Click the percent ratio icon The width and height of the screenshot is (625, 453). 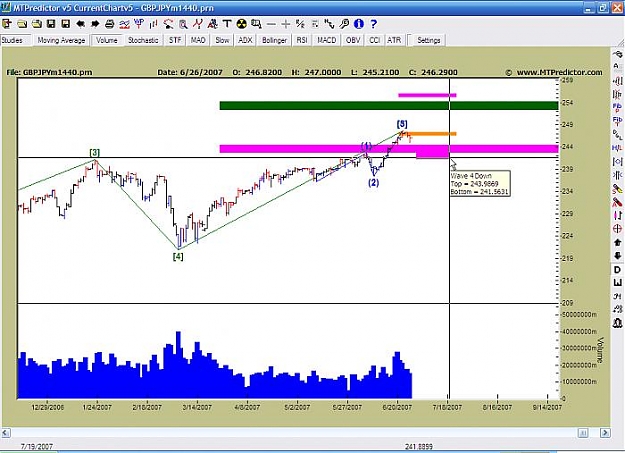tap(300, 24)
